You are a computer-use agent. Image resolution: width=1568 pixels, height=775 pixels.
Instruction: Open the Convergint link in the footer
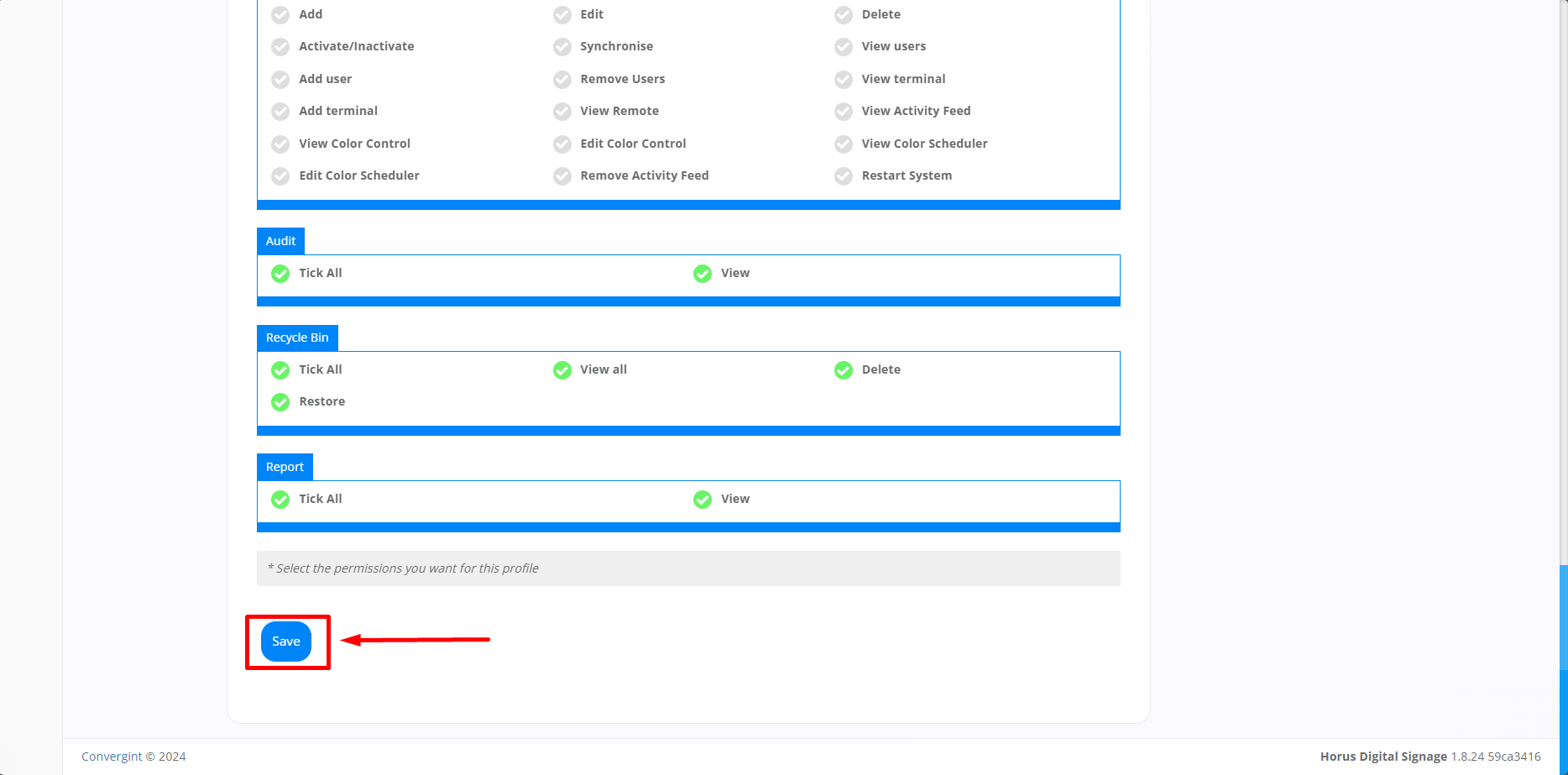coord(111,756)
